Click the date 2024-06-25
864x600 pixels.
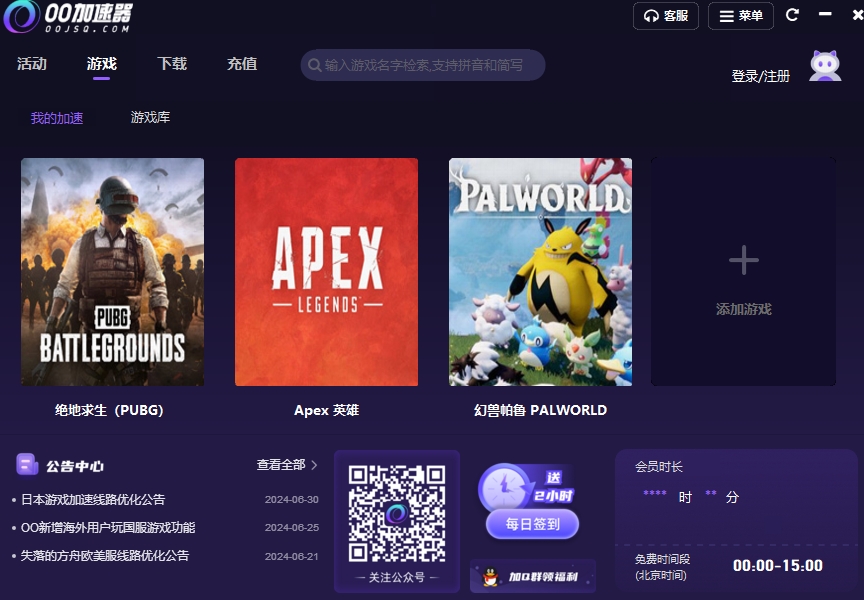point(291,528)
